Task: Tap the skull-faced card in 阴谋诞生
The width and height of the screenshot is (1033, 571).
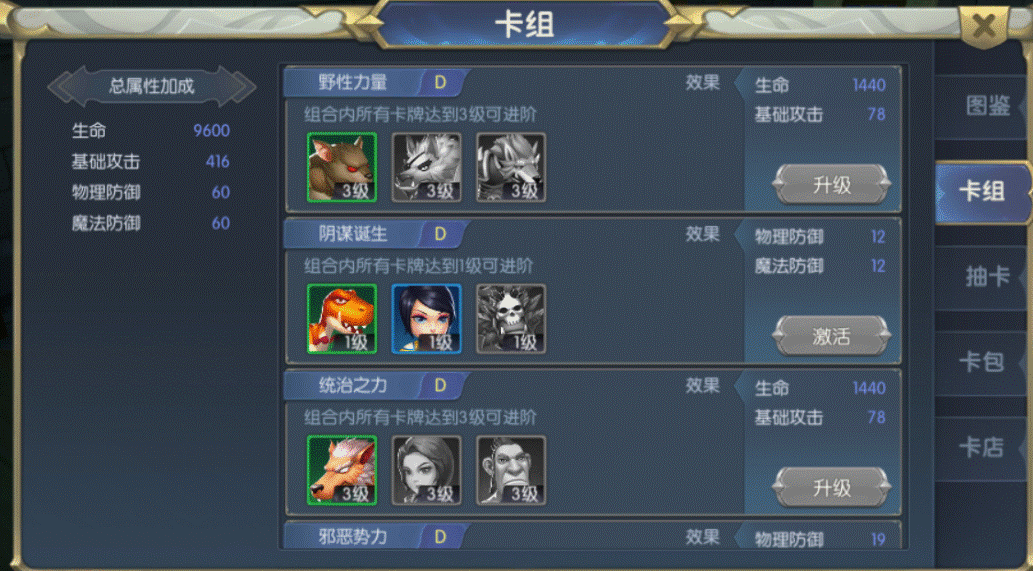Action: pos(511,319)
